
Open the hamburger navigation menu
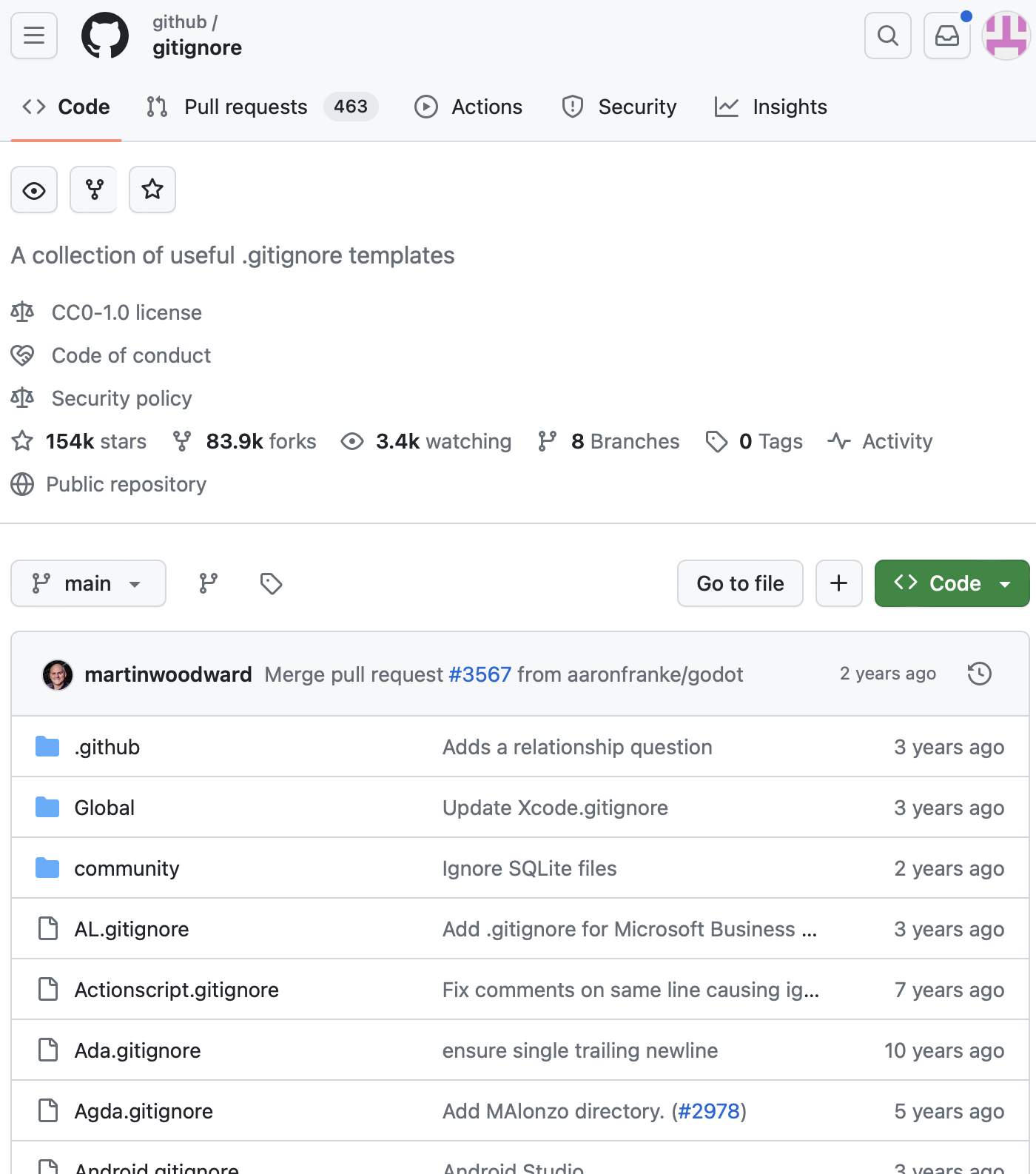pos(34,36)
